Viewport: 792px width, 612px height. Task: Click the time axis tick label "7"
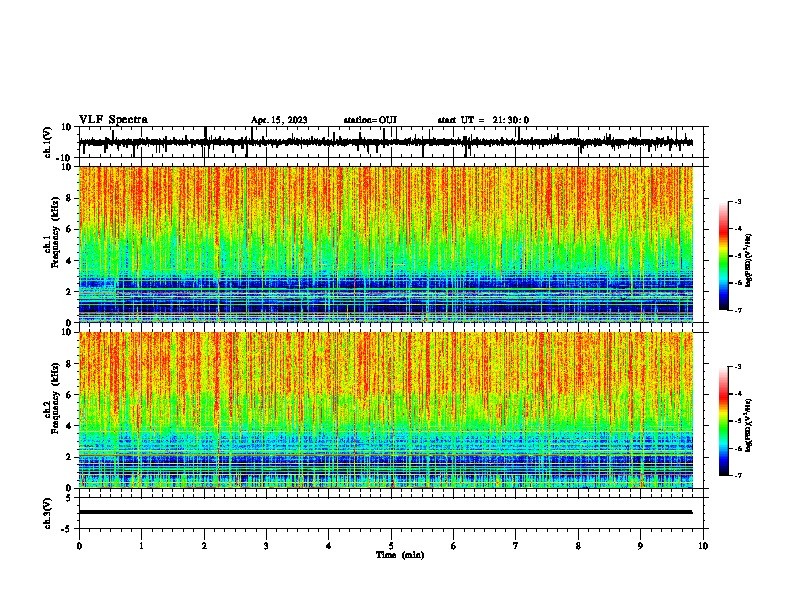tap(516, 546)
